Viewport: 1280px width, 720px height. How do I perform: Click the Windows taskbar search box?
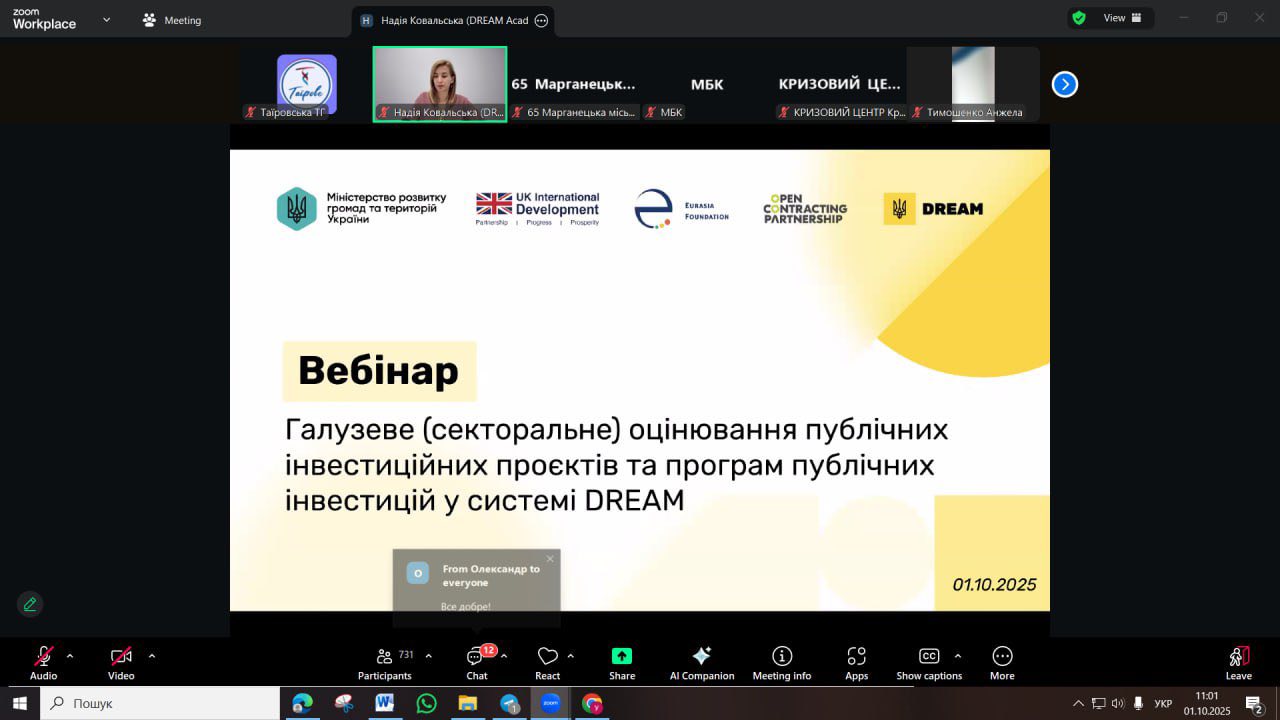pos(160,703)
